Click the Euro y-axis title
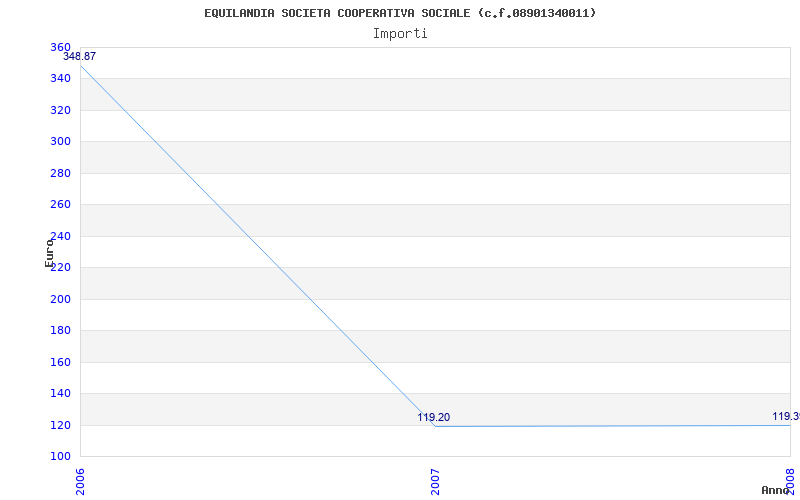The height and width of the screenshot is (500, 800). [x=49, y=253]
